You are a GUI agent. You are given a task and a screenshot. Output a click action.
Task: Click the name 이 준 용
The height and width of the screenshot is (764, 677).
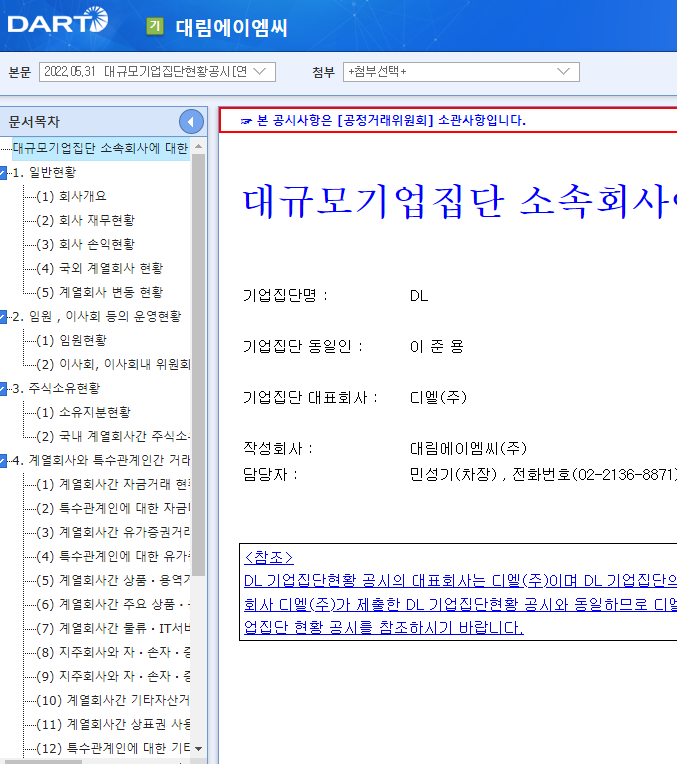tap(437, 347)
